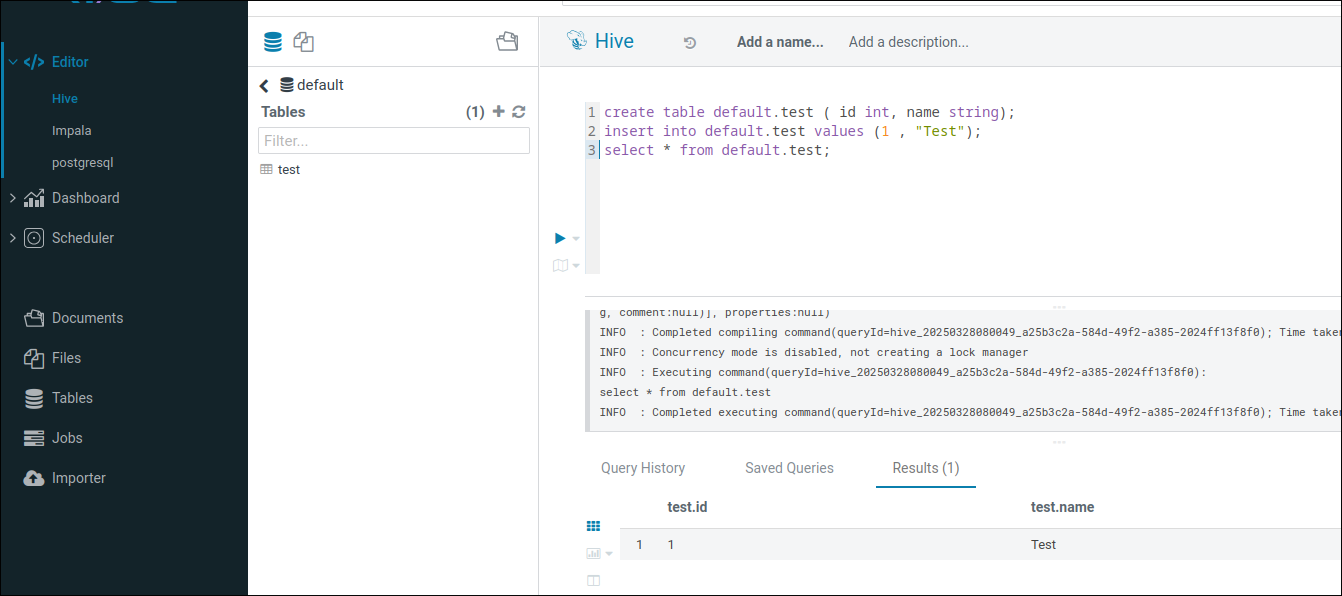Screen dimensions: 1342x596
Task: Switch to Query History tab
Action: pos(643,468)
